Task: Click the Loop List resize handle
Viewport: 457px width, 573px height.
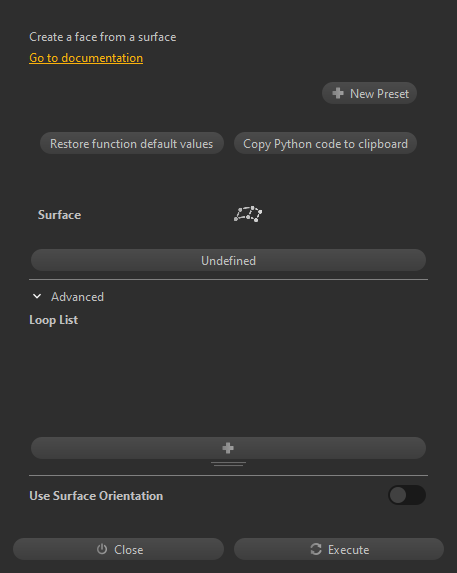Action: tap(228, 464)
